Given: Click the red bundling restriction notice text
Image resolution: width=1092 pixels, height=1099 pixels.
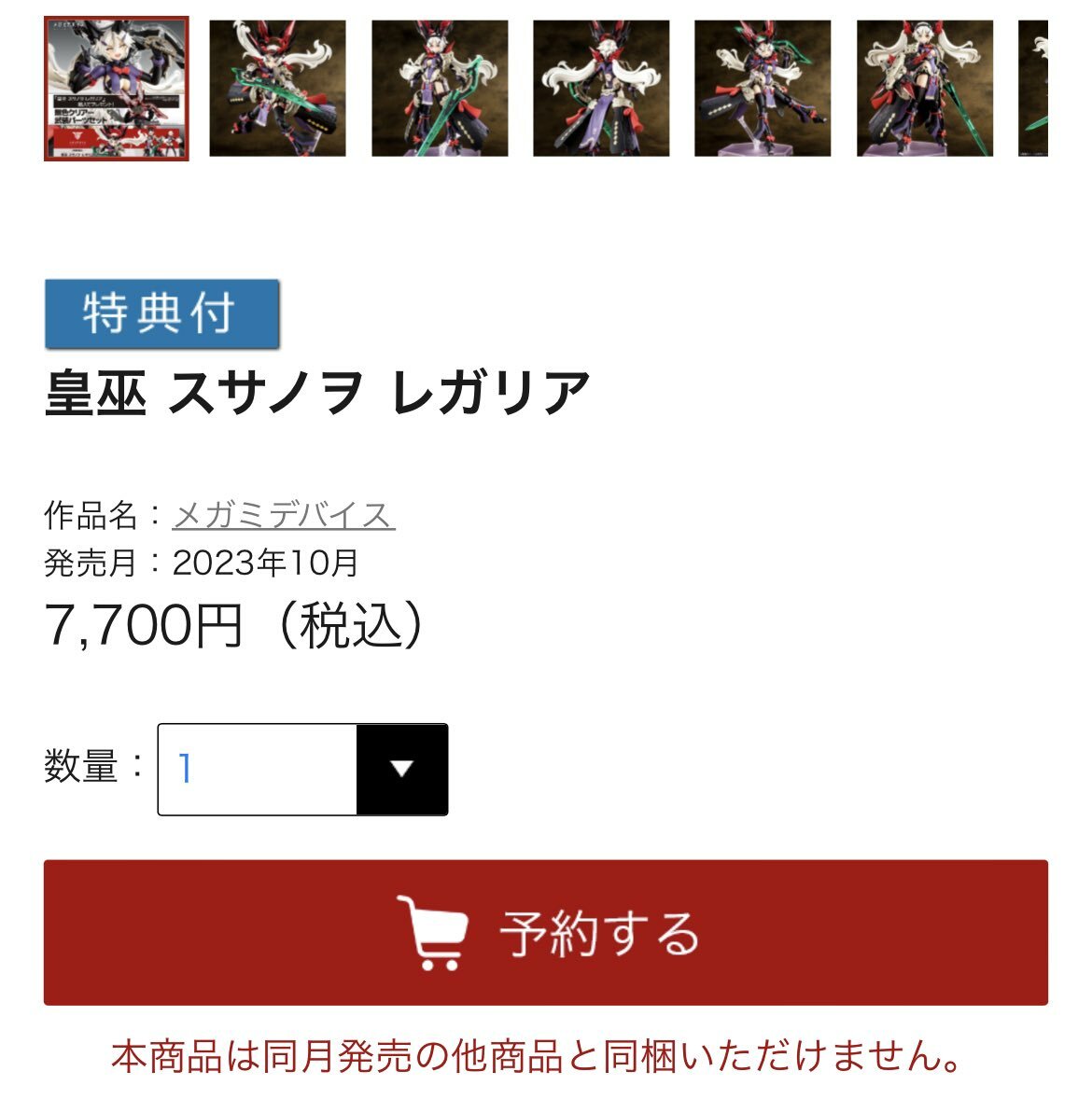Looking at the screenshot, I should click(x=537, y=1056).
